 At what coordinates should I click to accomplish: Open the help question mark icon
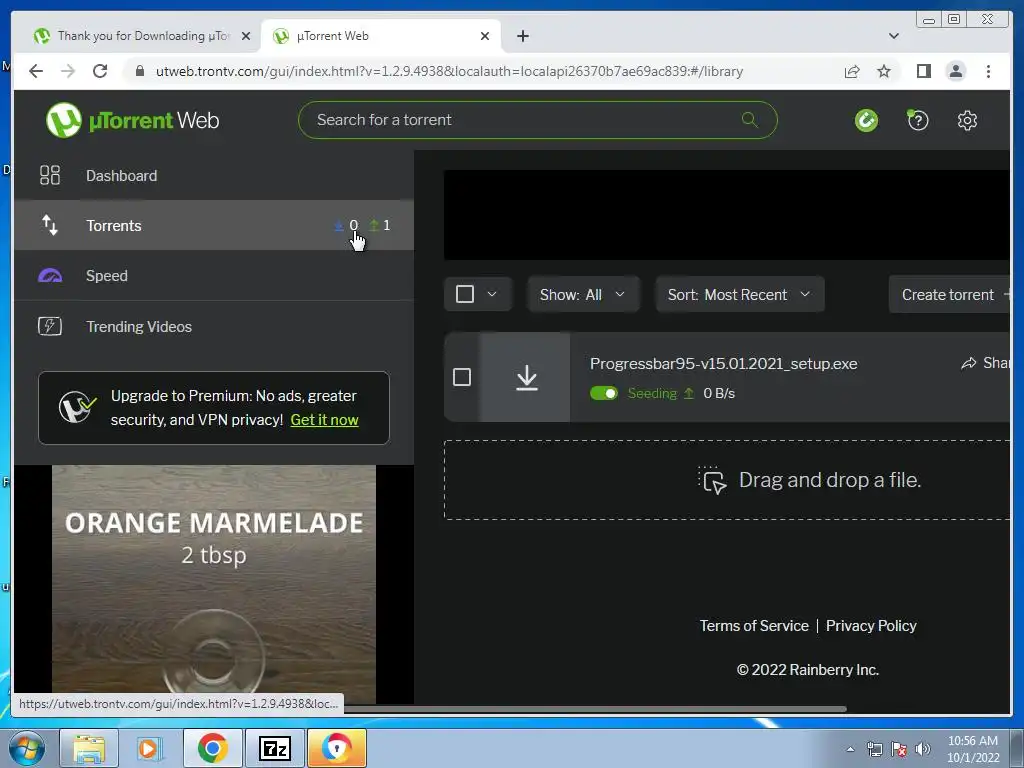click(918, 120)
